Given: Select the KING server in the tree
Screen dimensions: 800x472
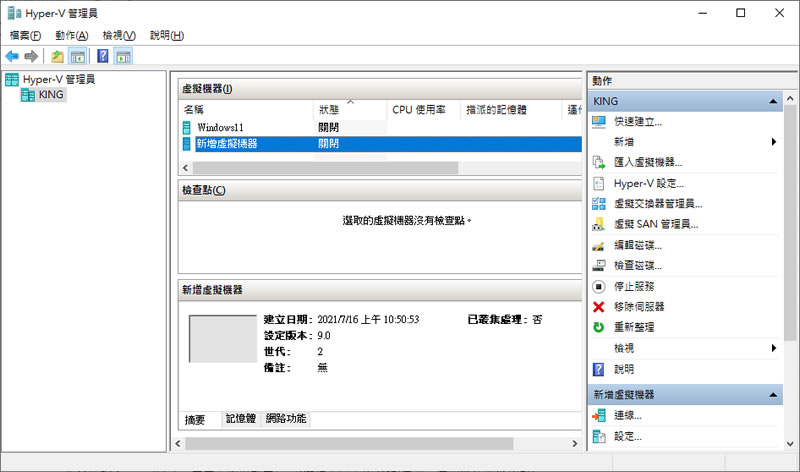Looking at the screenshot, I should click(x=43, y=94).
